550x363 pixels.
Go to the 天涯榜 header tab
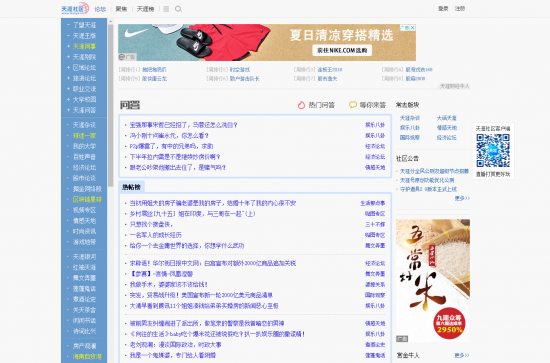[x=145, y=9]
